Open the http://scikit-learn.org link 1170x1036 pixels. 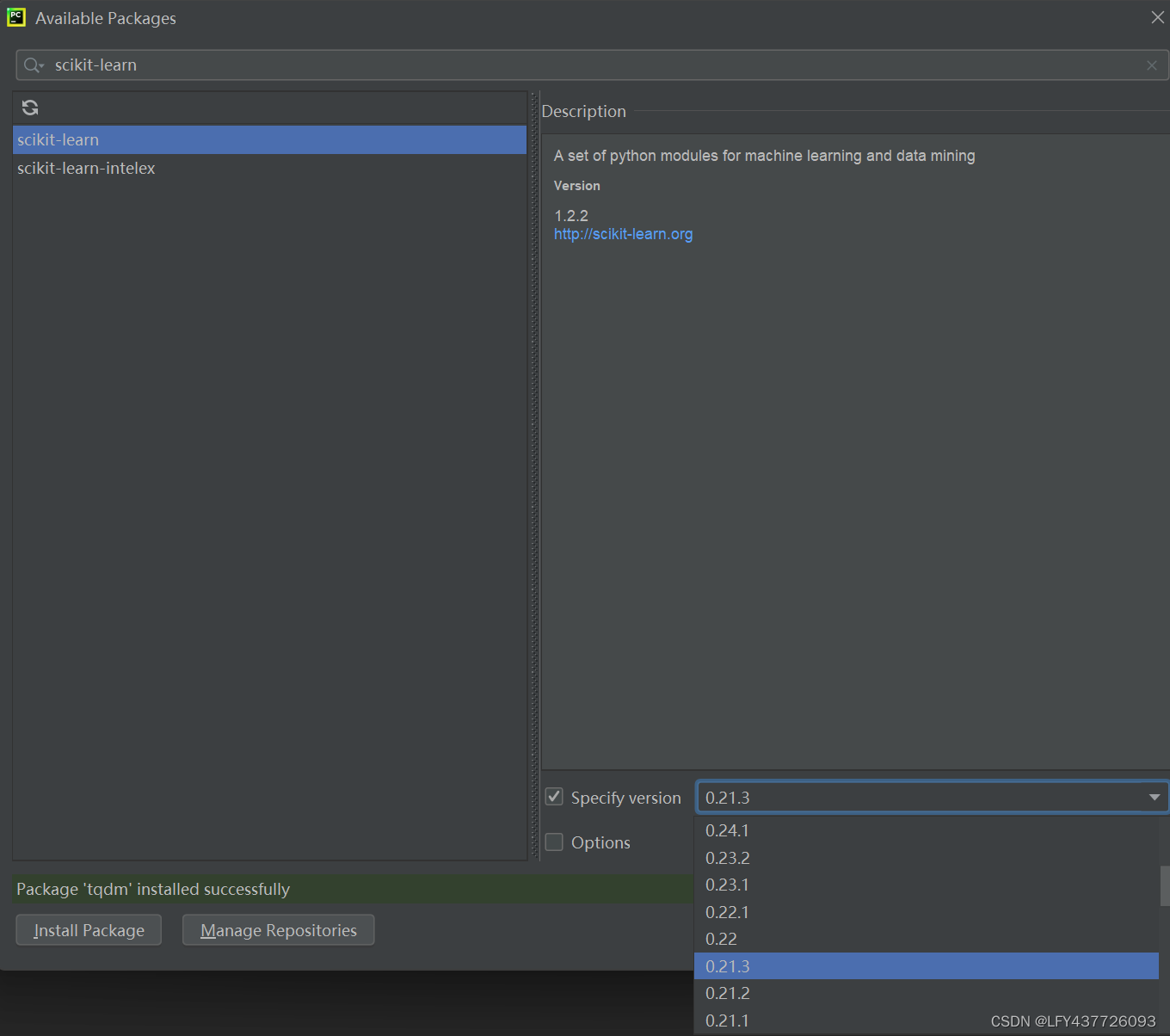coord(623,234)
